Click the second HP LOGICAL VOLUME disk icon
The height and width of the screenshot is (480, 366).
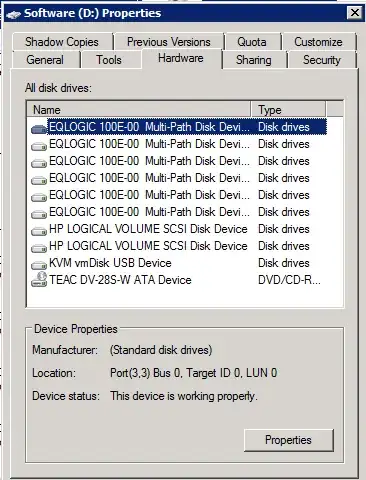(x=39, y=248)
